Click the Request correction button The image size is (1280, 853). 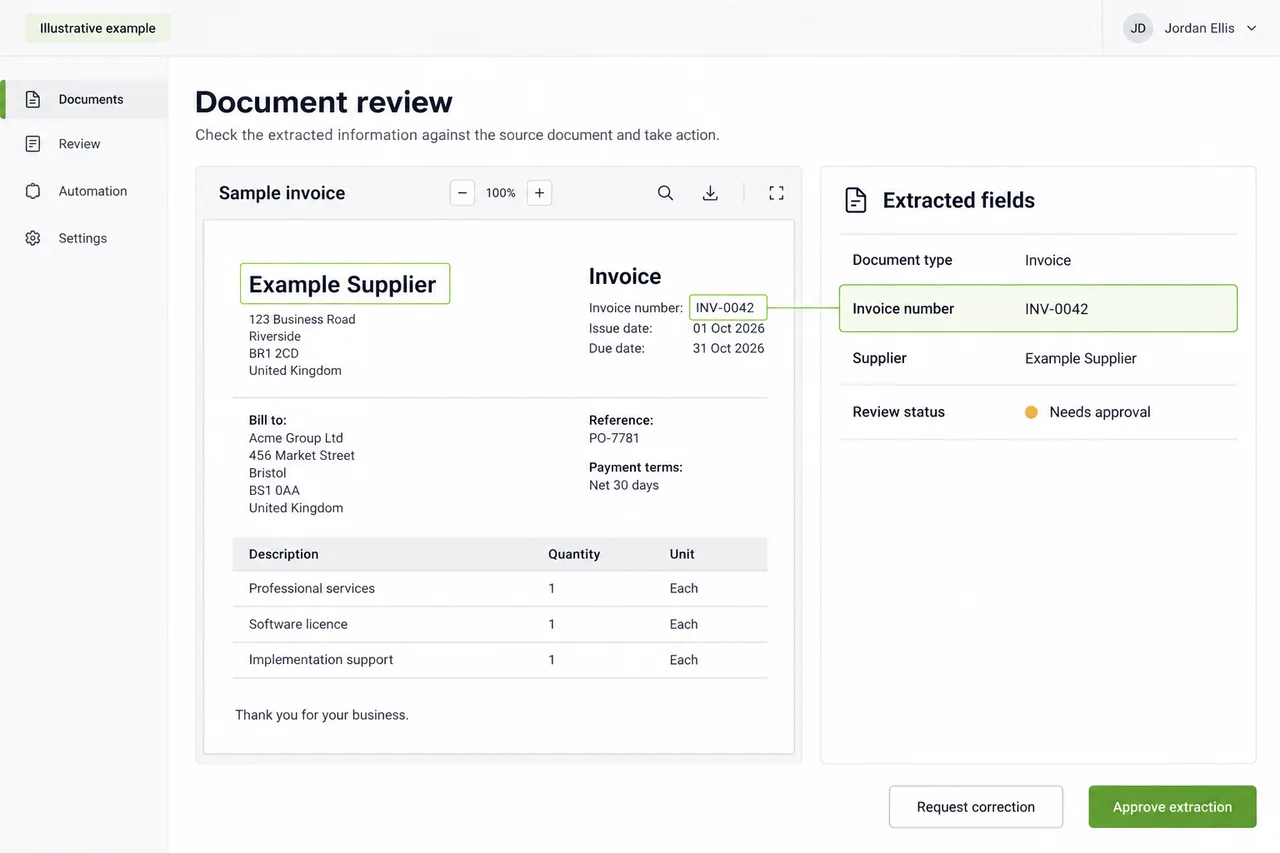(976, 807)
